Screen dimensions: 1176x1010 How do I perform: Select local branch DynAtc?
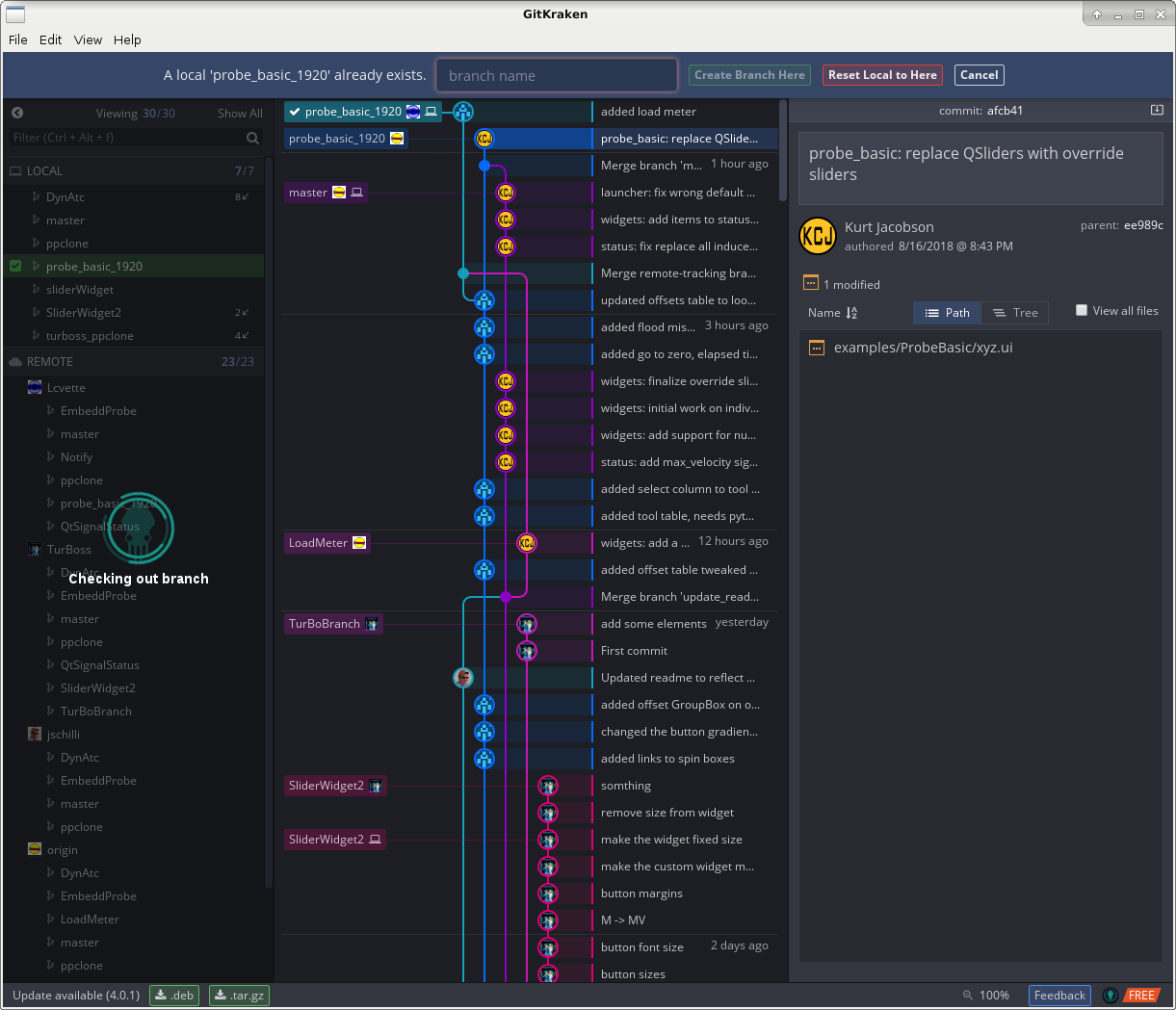(x=134, y=197)
